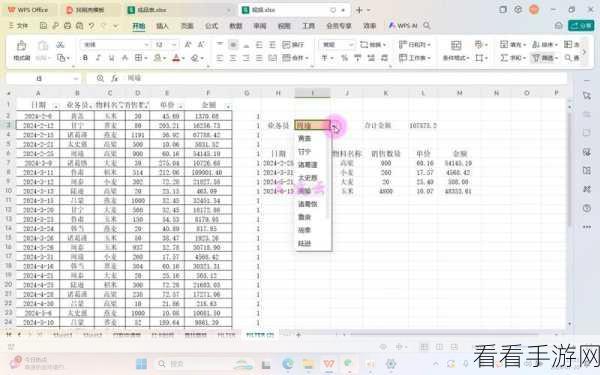Increase font size with larger A icon
Image resolution: width=600 pixels, height=375 pixels.
click(x=188, y=45)
